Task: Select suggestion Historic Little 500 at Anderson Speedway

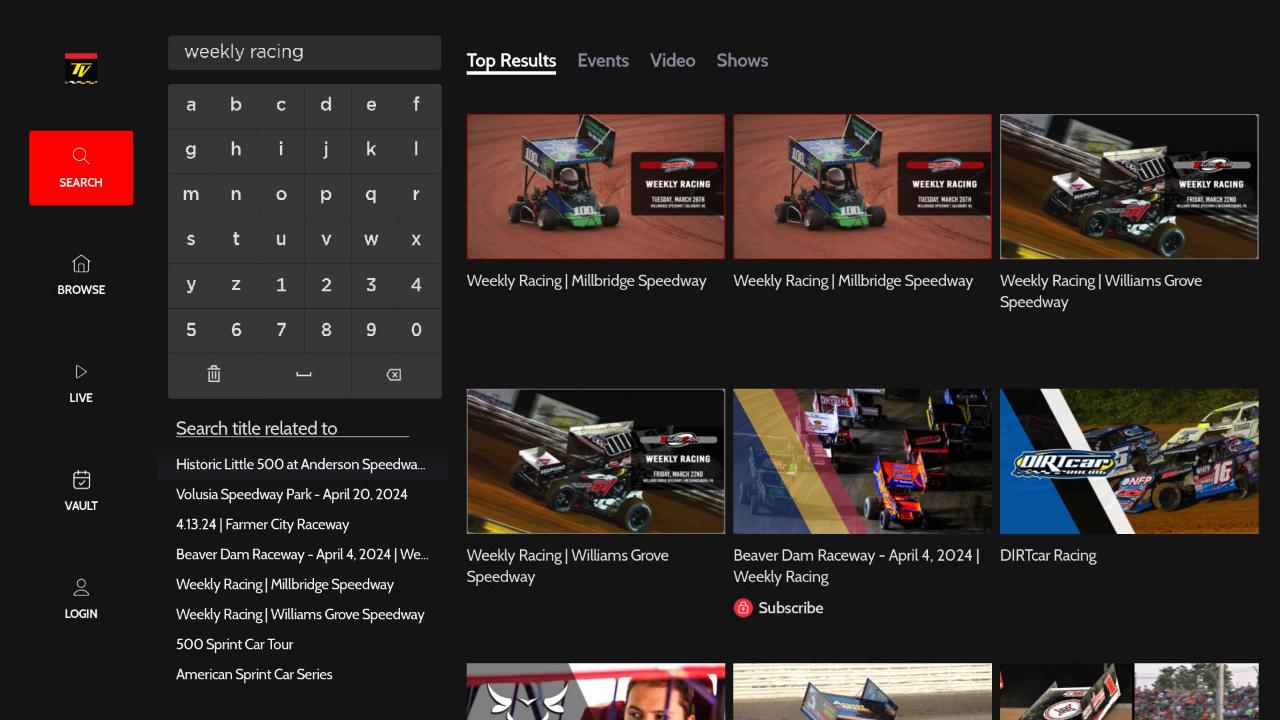Action: [x=302, y=464]
